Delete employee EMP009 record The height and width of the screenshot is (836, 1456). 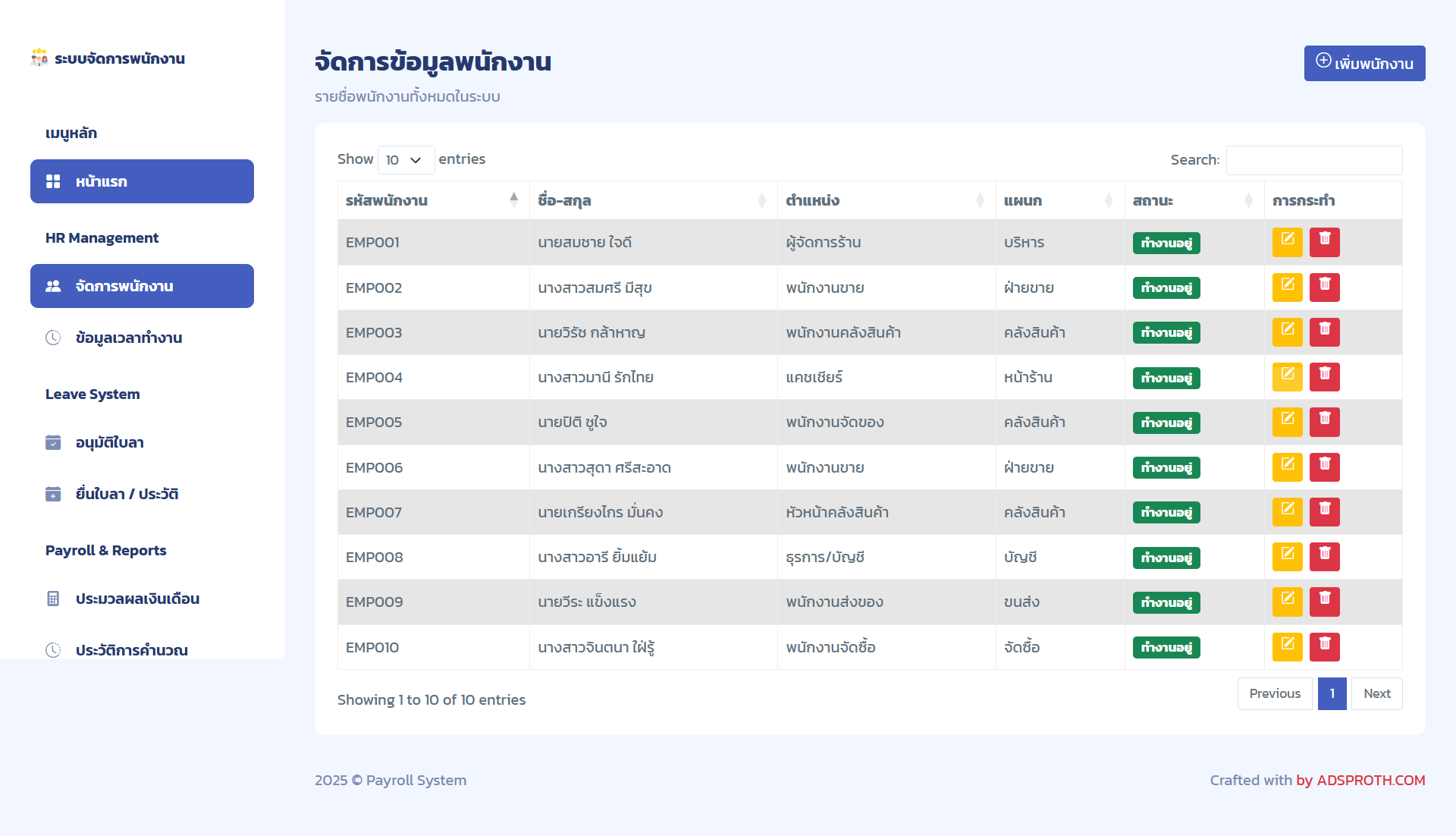click(1324, 602)
